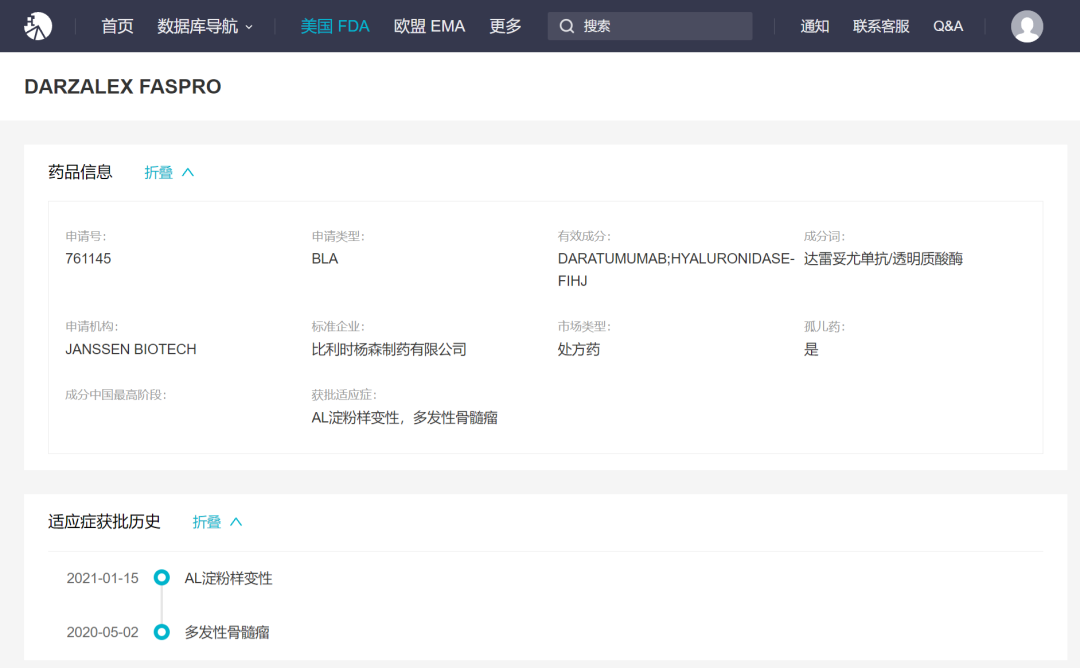This screenshot has width=1080, height=668.
Task: Click the DARATUMUMAB;HYALURONIDASE-FIHJ ingredient text
Action: pos(676,269)
